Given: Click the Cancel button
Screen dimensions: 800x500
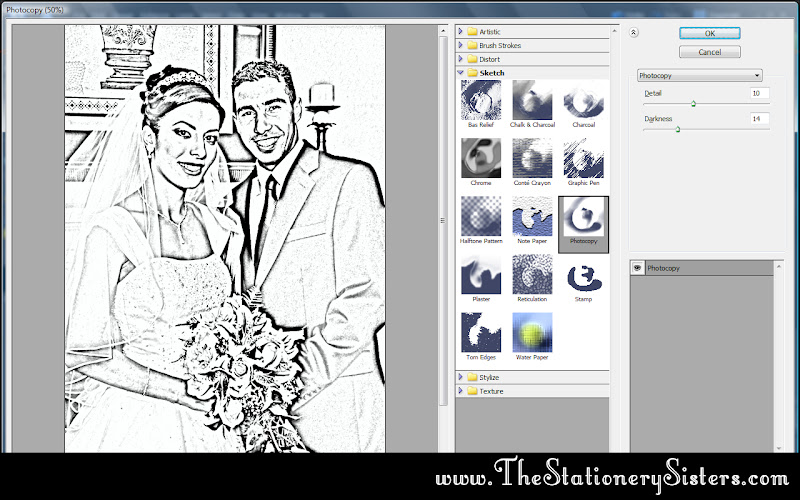Looking at the screenshot, I should click(710, 52).
